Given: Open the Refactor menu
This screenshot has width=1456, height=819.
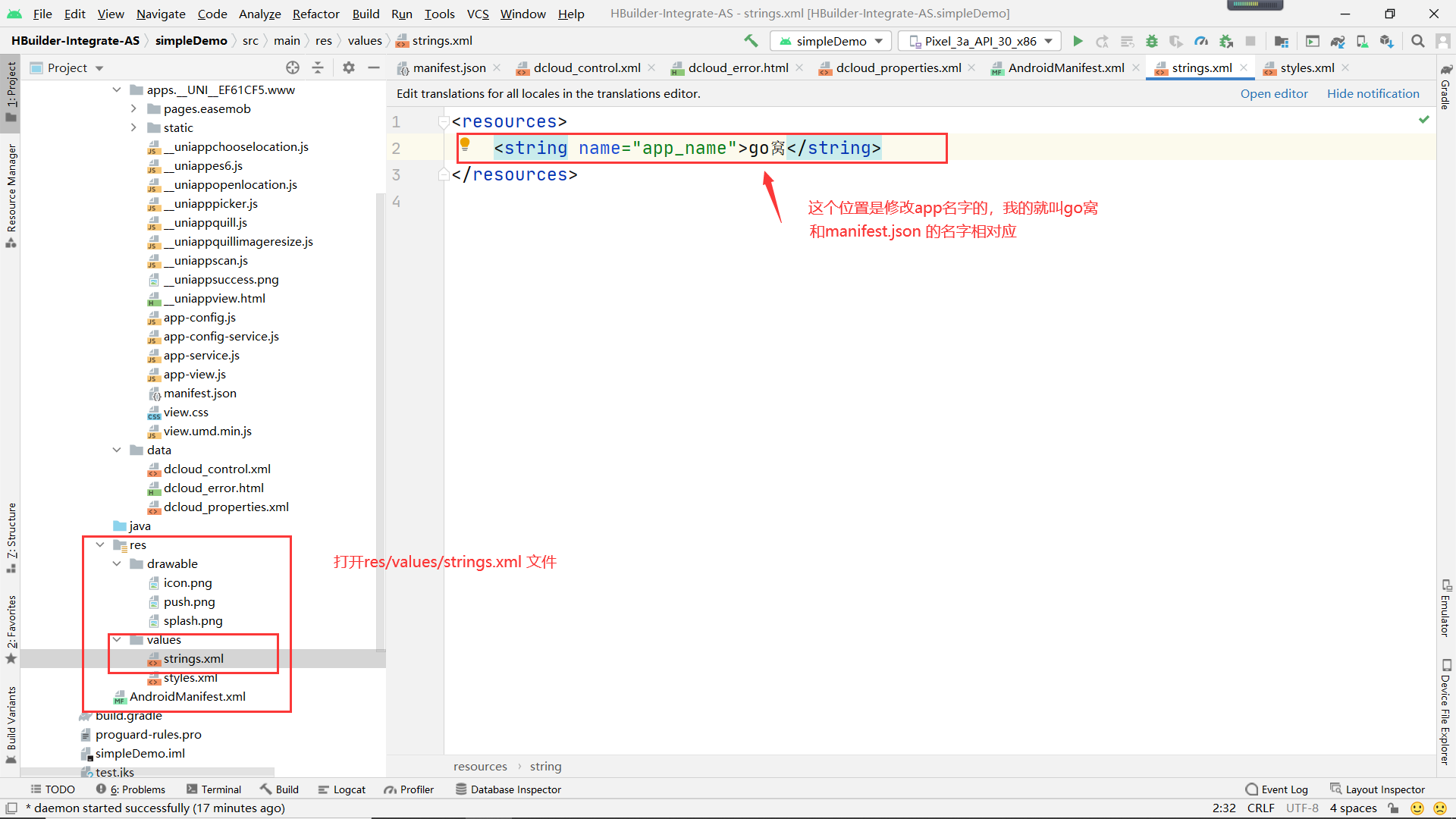Looking at the screenshot, I should click(315, 14).
